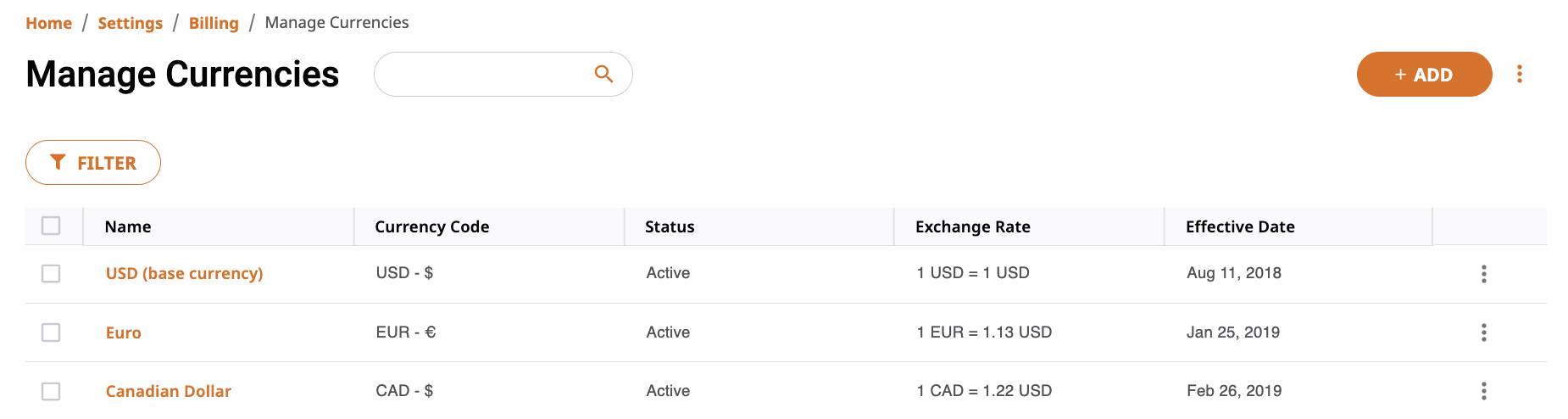Click the search magnifier icon

point(603,74)
